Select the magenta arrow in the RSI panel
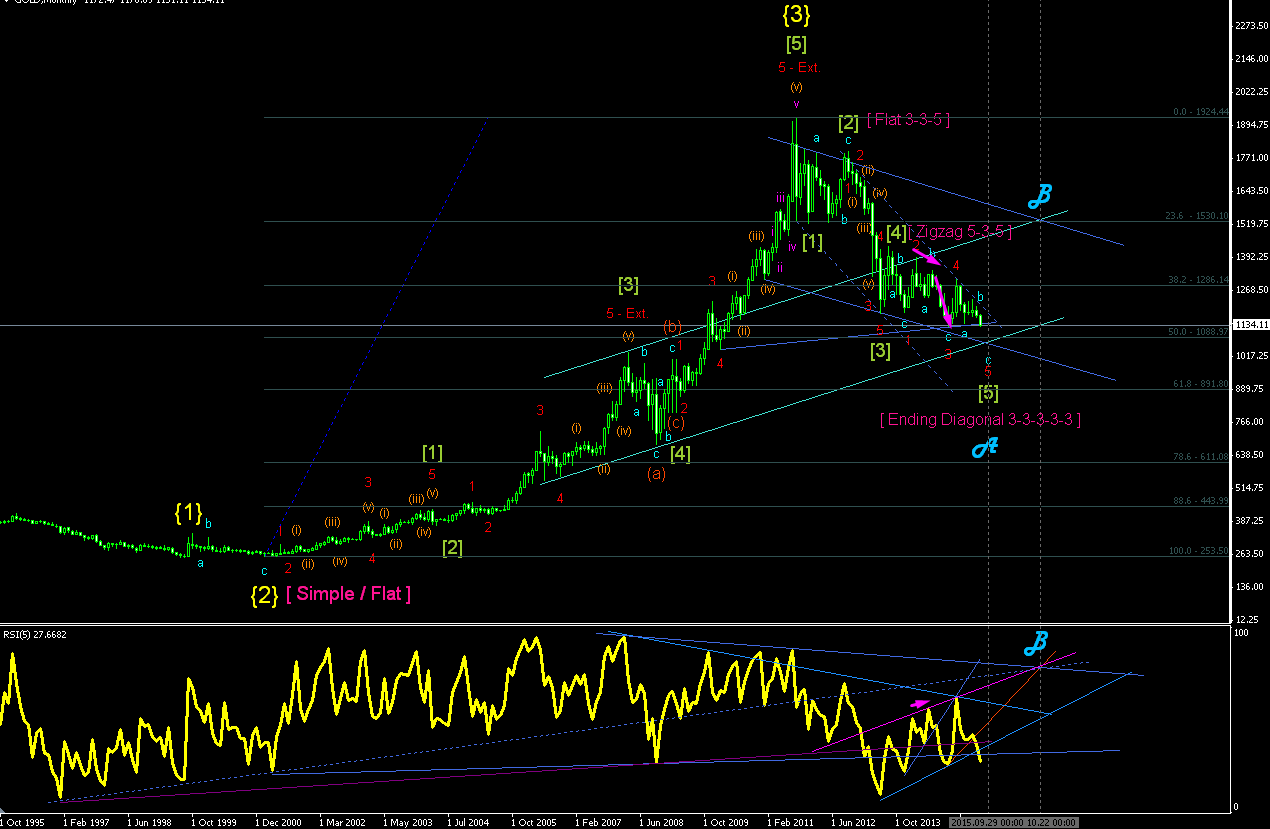The width and height of the screenshot is (1270, 829). tap(921, 704)
